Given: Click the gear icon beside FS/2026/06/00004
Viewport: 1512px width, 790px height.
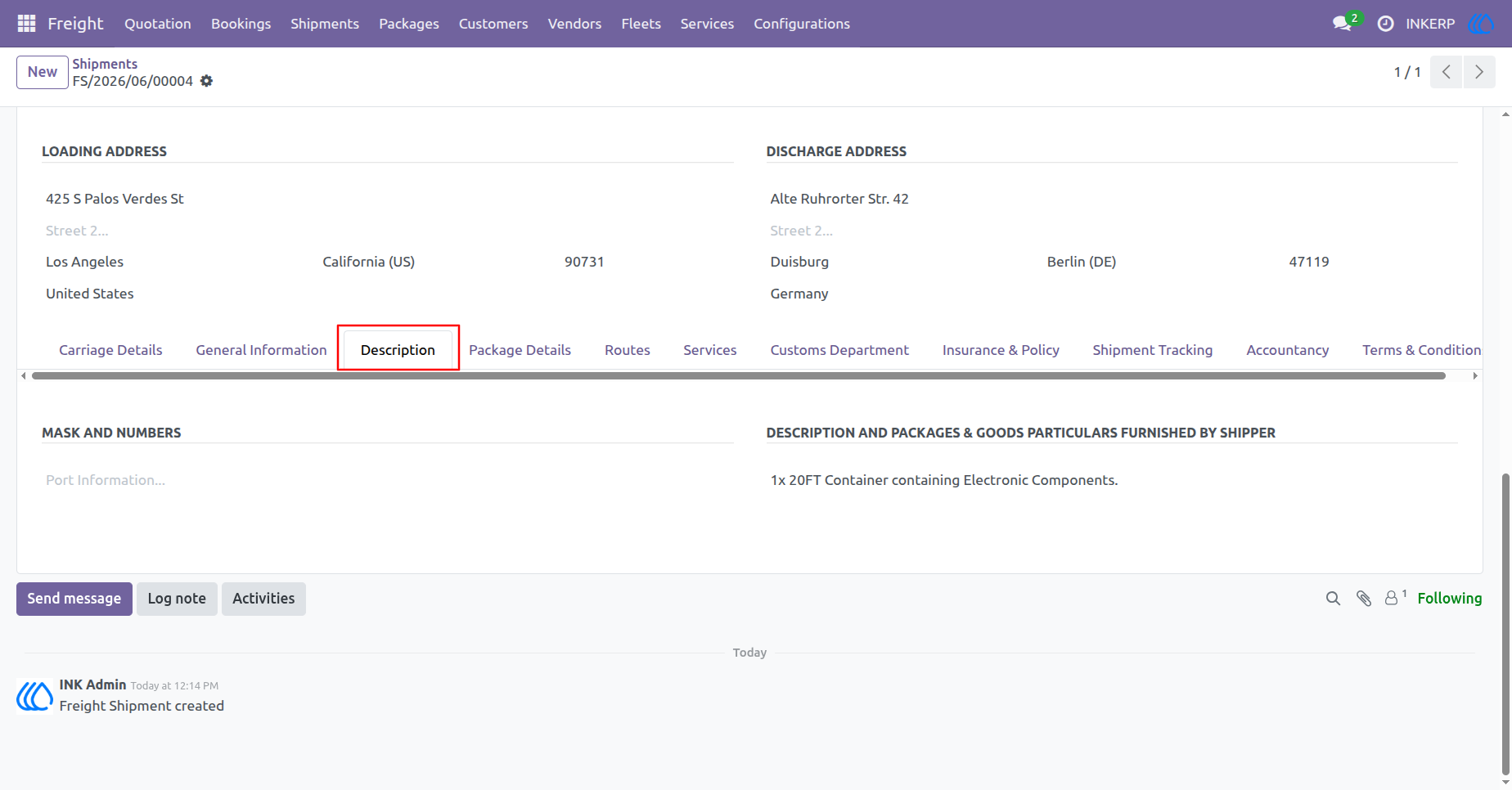Looking at the screenshot, I should tap(207, 81).
